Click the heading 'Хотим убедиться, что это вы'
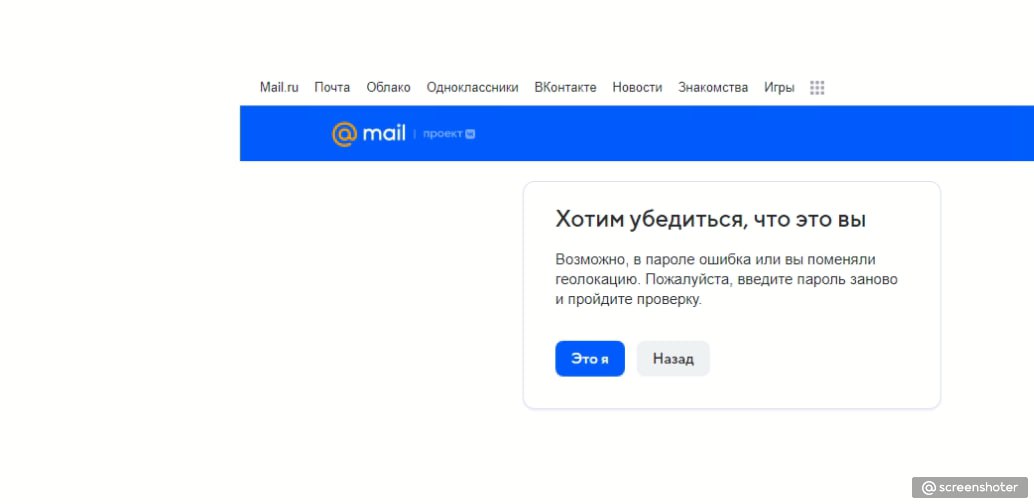The image size is (1034, 504). pyautogui.click(x=710, y=219)
